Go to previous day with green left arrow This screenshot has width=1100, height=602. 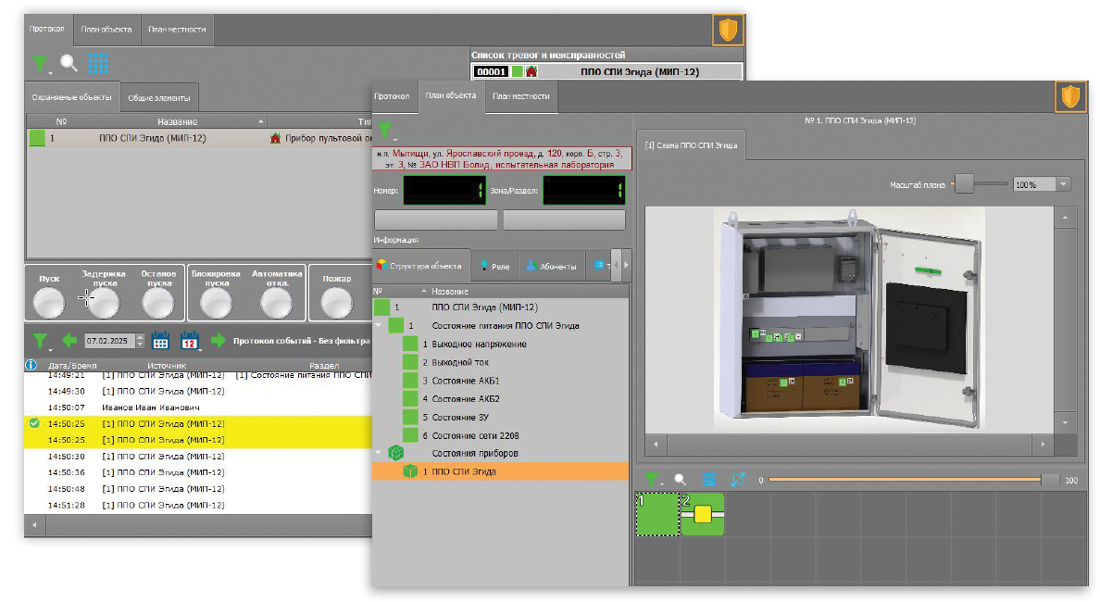69,341
